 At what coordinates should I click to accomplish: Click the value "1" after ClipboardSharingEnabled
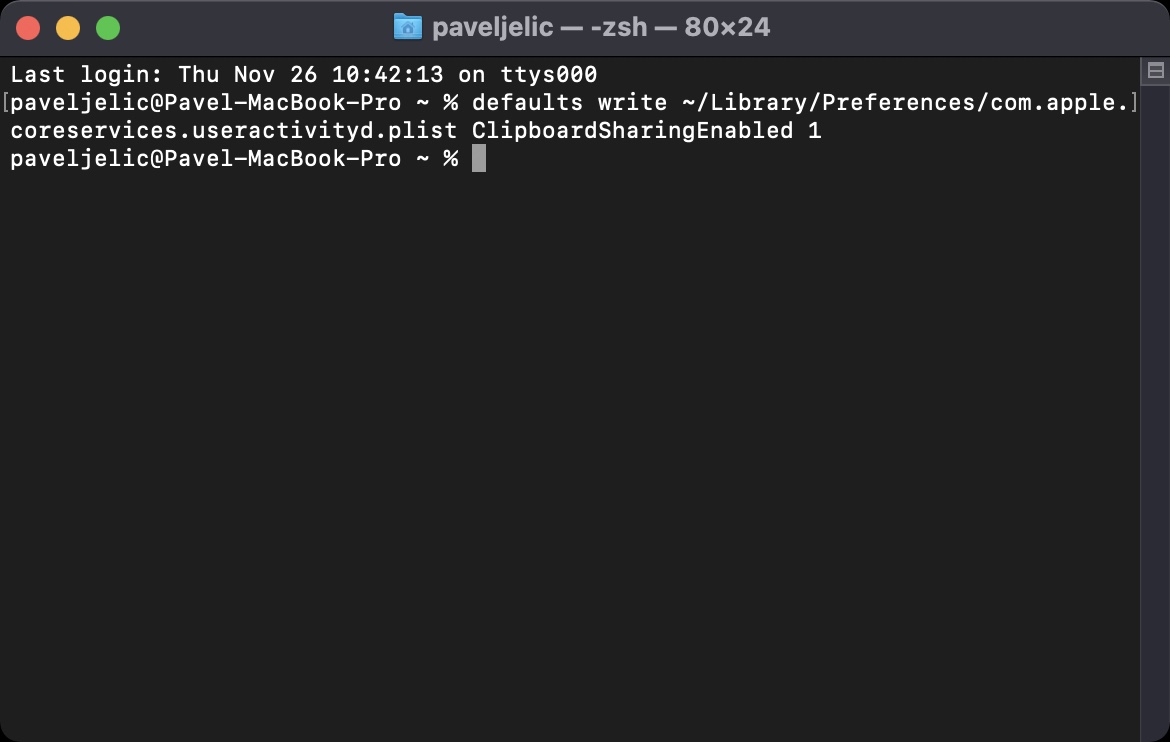click(x=814, y=131)
